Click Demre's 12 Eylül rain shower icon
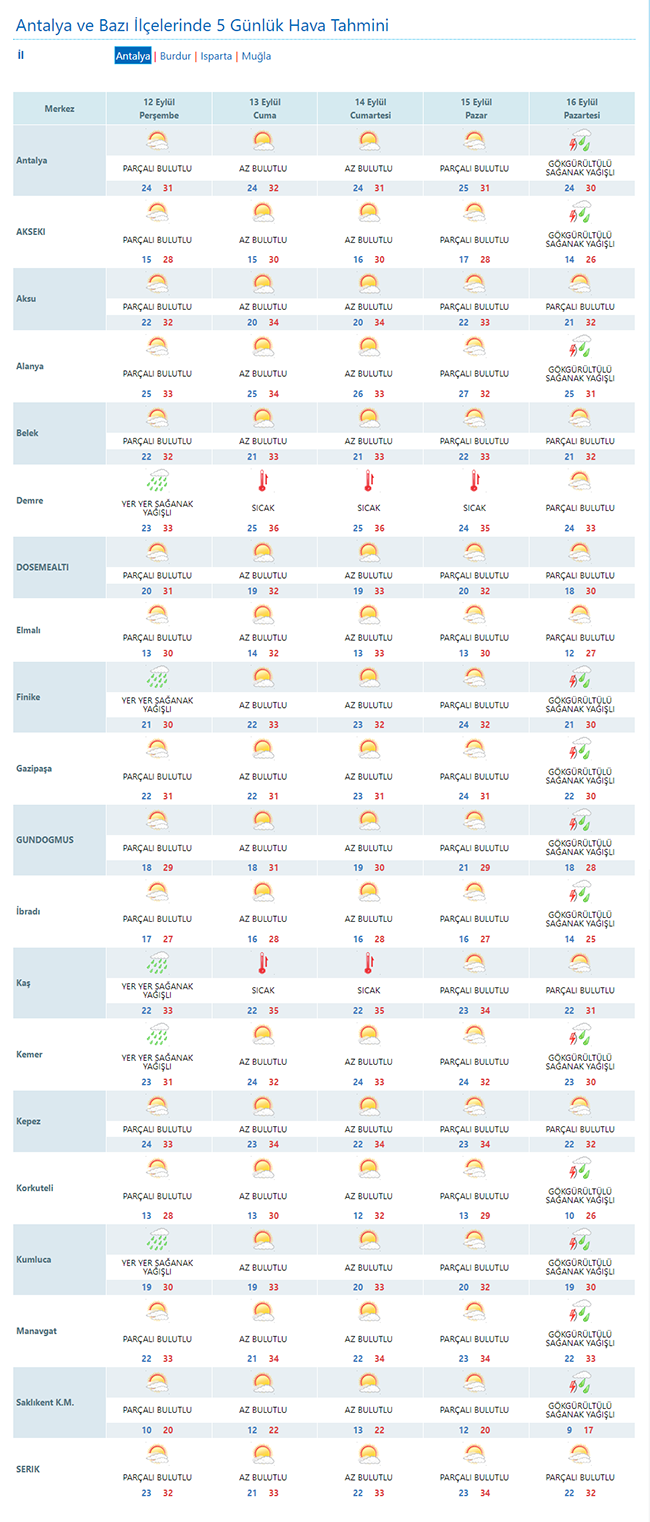The image size is (650, 1522). pyautogui.click(x=157, y=481)
